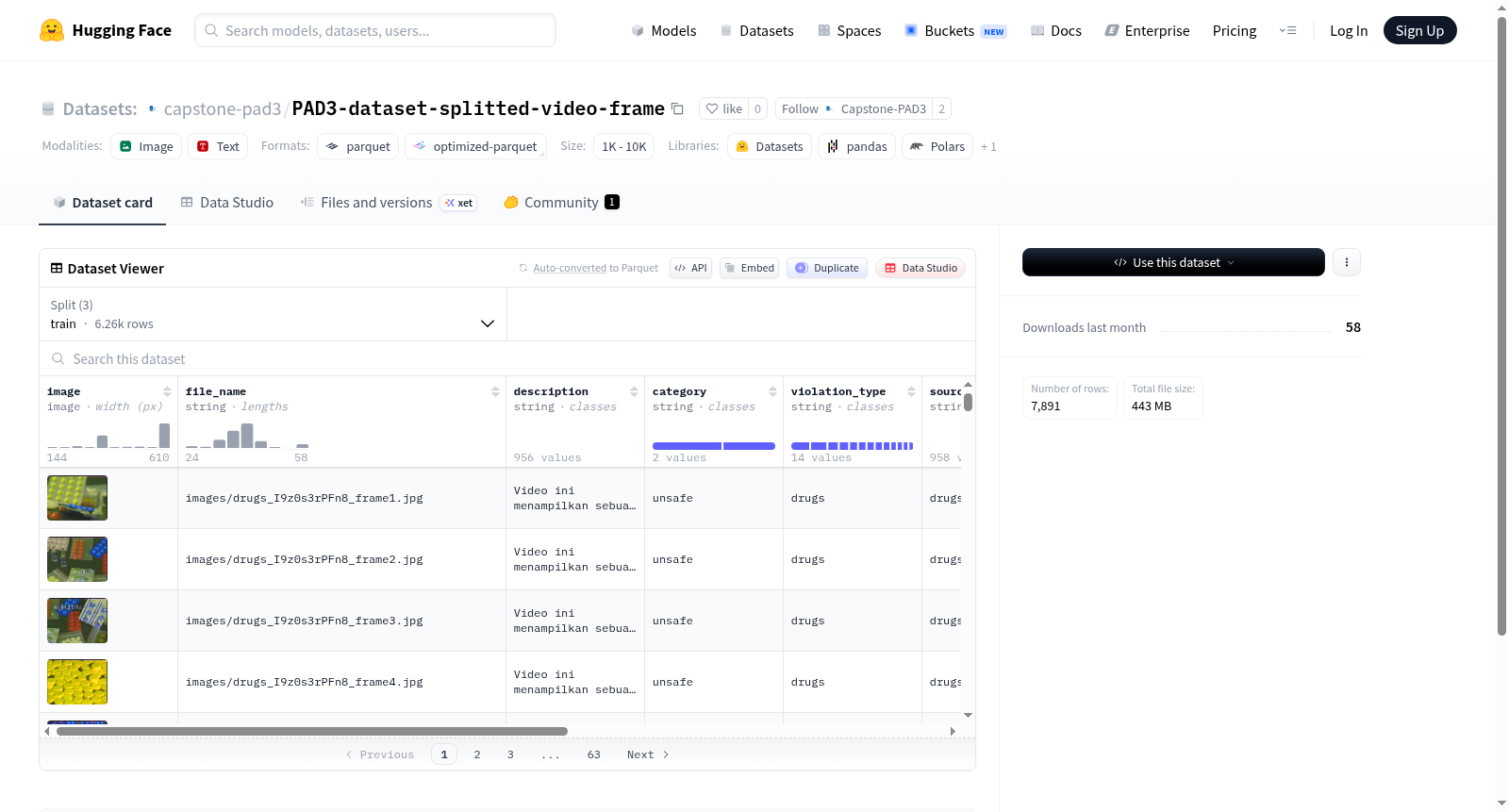Image resolution: width=1509 pixels, height=812 pixels.
Task: Open the capstone-pad3 owner link
Action: click(223, 108)
